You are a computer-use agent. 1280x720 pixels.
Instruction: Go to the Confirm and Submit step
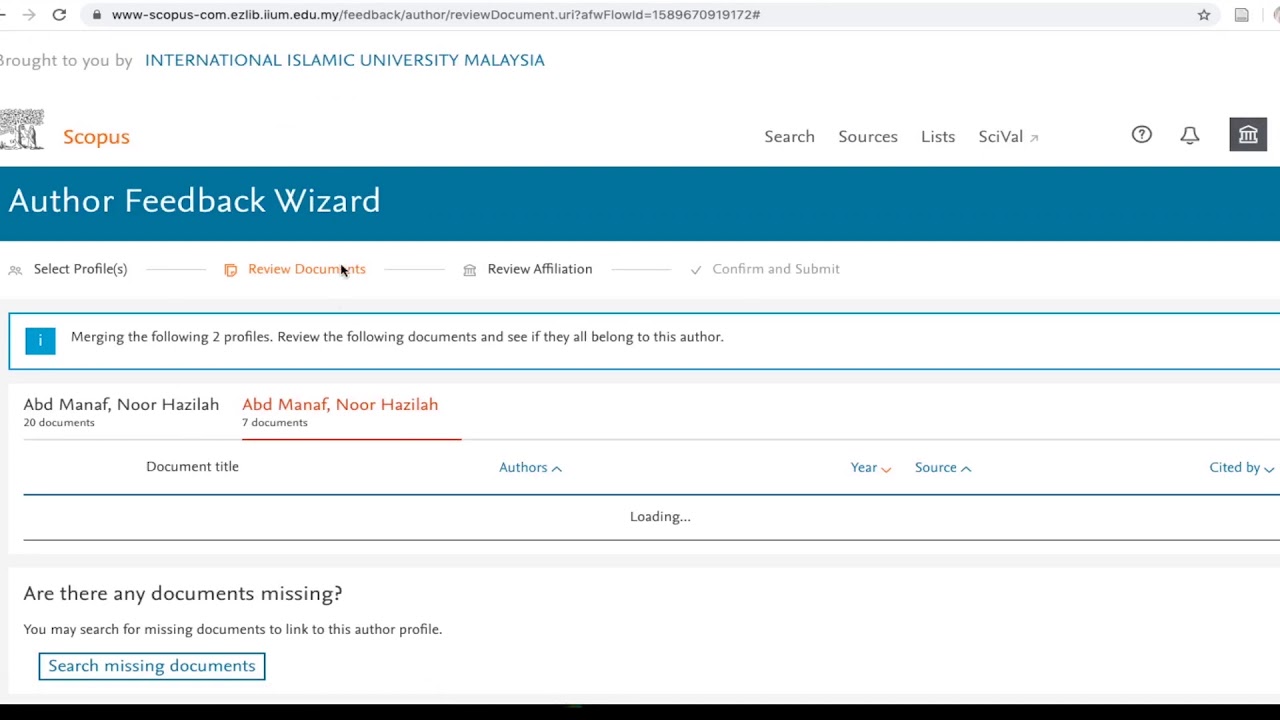776,269
